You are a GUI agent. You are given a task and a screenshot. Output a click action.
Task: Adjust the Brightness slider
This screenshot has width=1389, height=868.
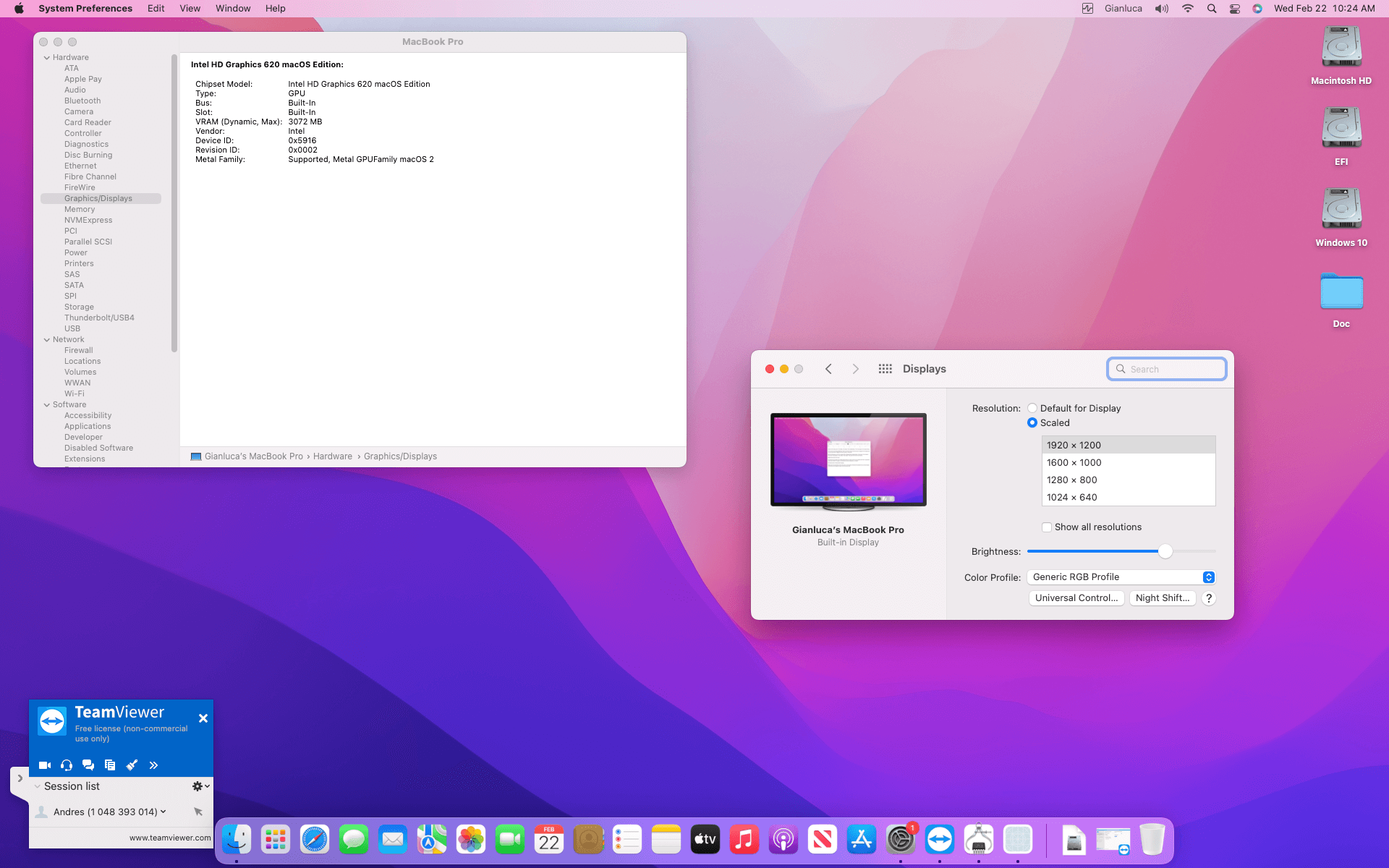click(x=1165, y=551)
